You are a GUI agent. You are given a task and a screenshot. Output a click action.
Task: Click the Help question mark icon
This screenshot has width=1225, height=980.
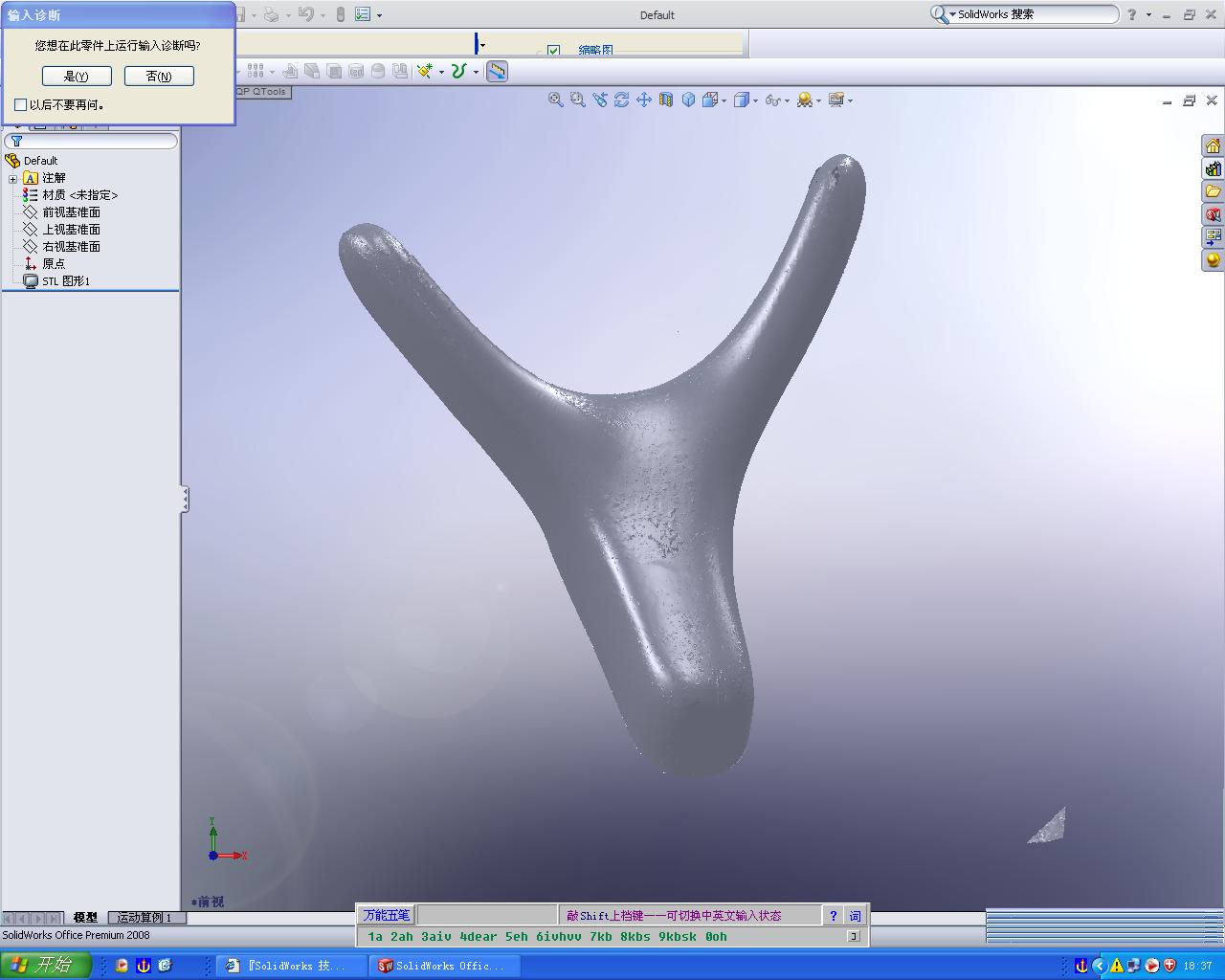[1132, 14]
